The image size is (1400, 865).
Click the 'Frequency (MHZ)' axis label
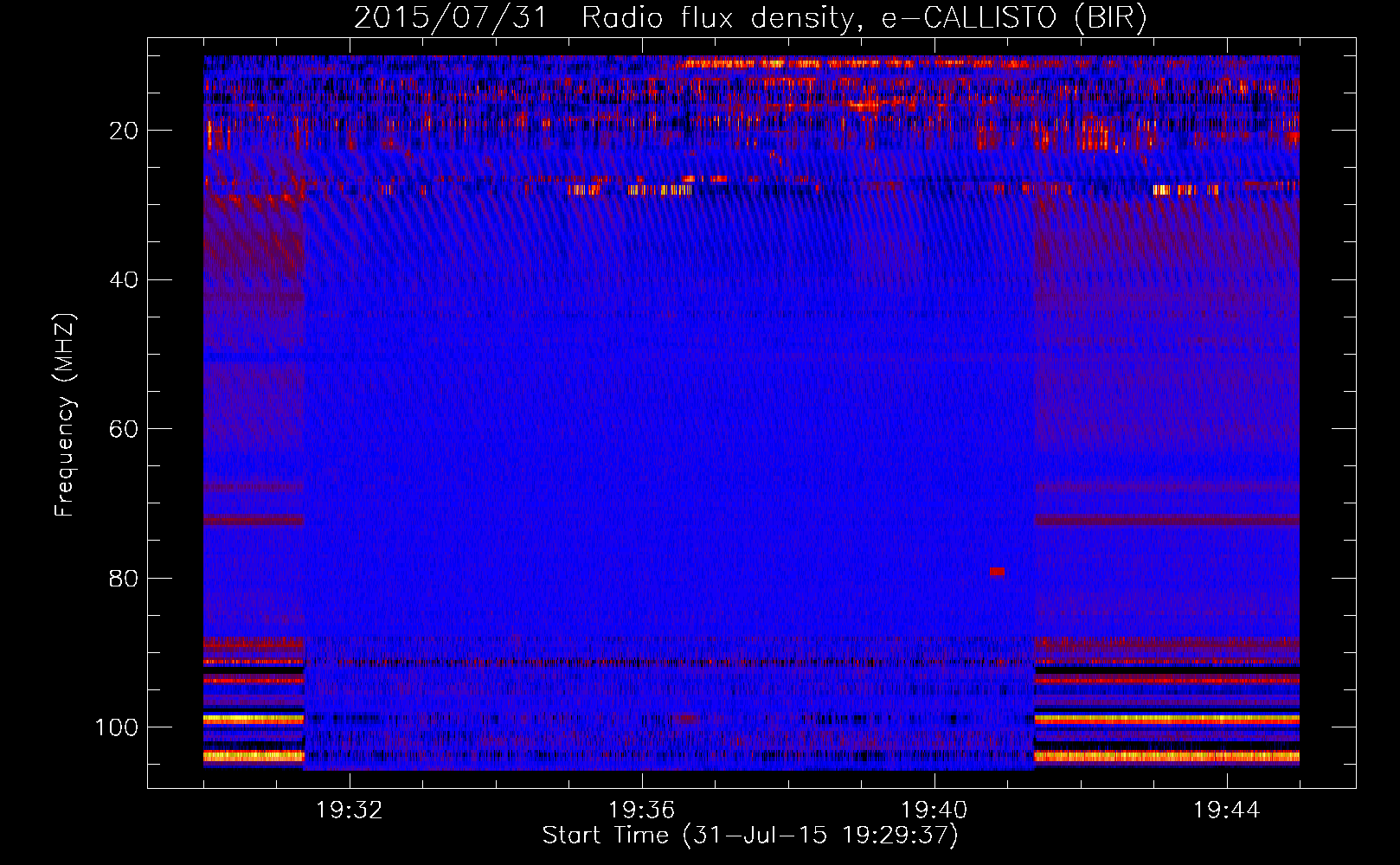[65, 414]
